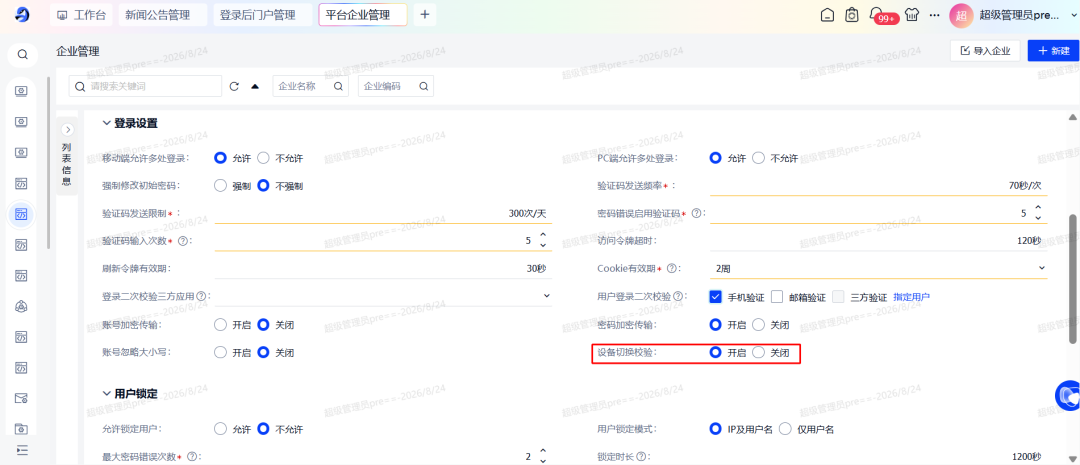Click the refresh icon beside the search box
This screenshot has width=1080, height=465.
(233, 87)
